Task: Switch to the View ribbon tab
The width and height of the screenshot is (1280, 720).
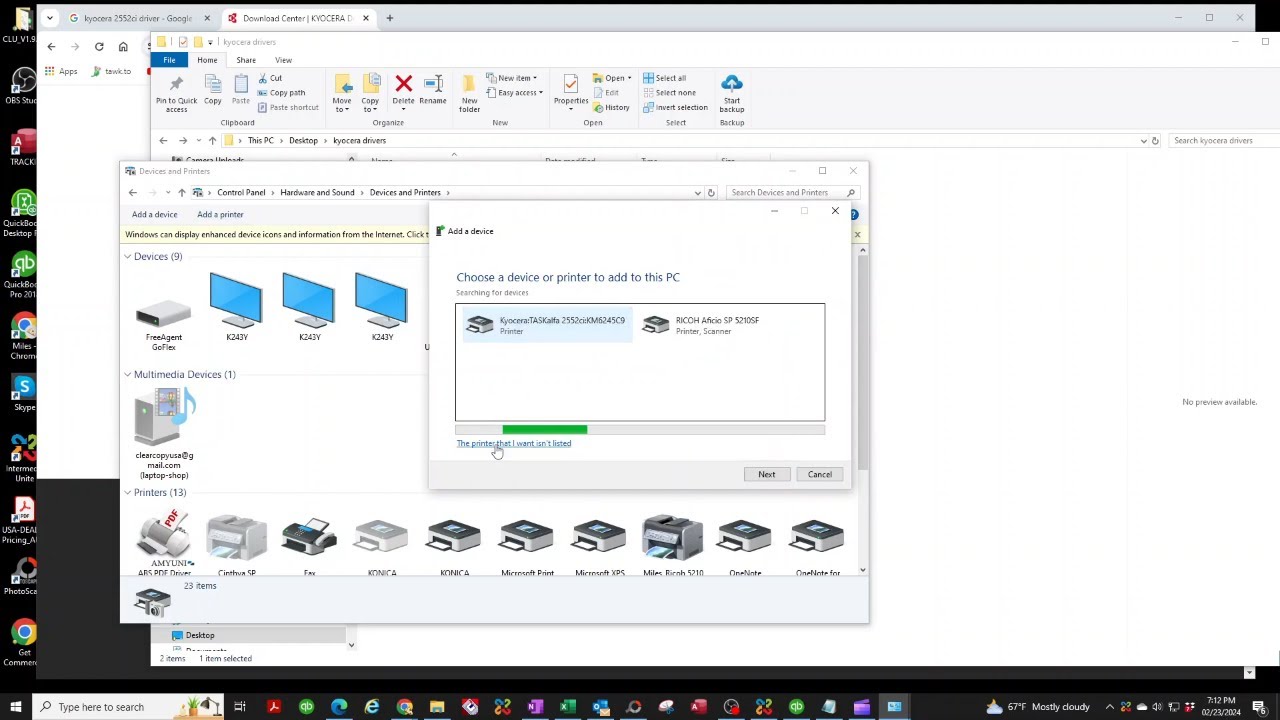Action: click(x=283, y=60)
